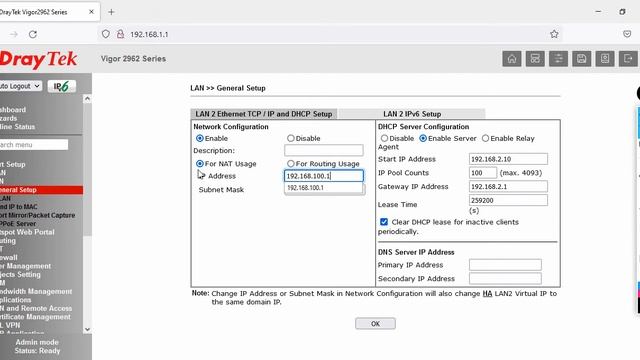Viewport: 640px width, 360px height.
Task: Click the IPv6 logo button
Action: pos(62,86)
